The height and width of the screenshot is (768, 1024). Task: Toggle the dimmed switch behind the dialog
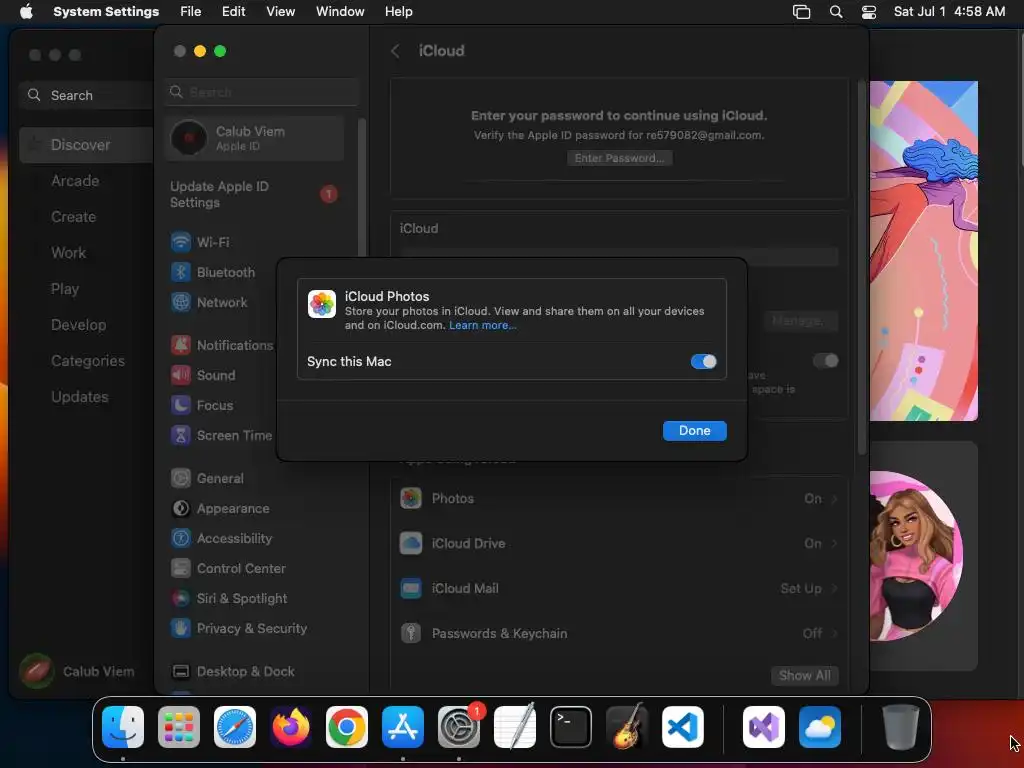[x=825, y=361]
